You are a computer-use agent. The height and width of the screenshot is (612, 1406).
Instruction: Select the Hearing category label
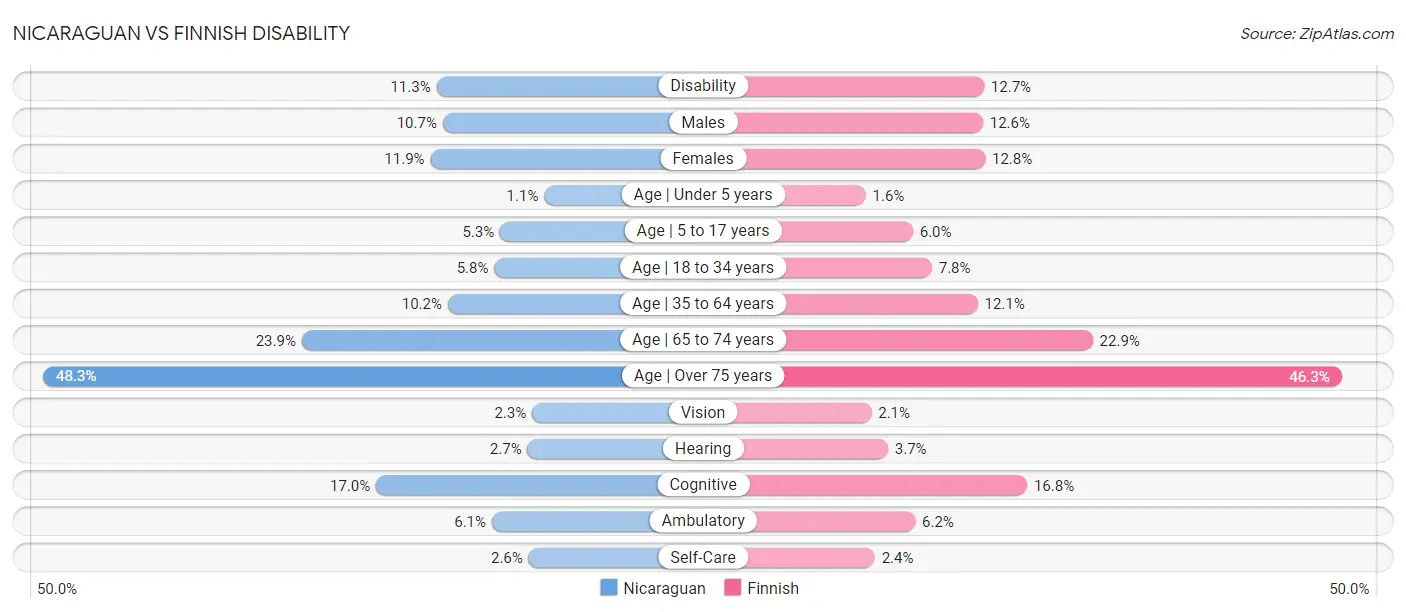(703, 448)
